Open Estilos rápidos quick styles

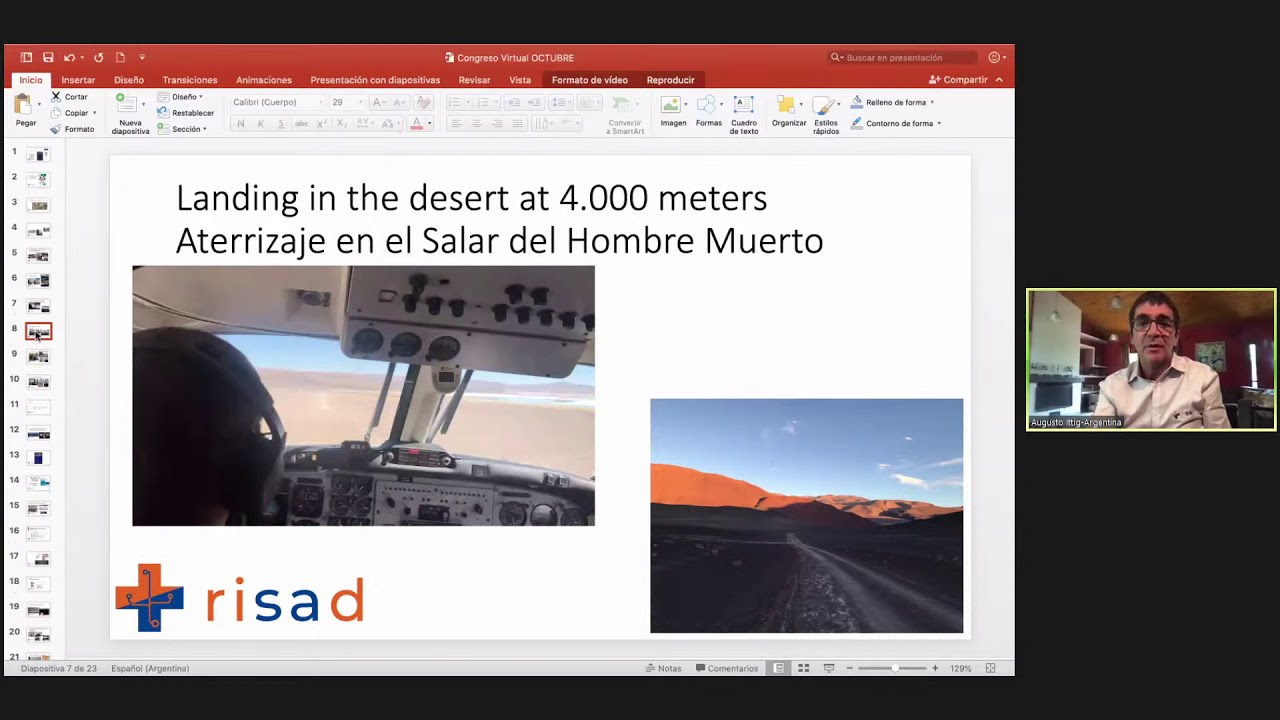pyautogui.click(x=826, y=115)
